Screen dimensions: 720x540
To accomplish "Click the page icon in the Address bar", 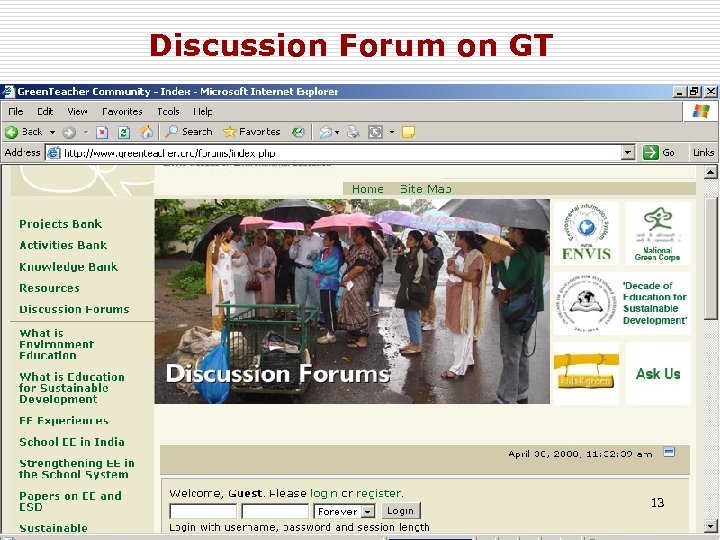I will pyautogui.click(x=54, y=152).
